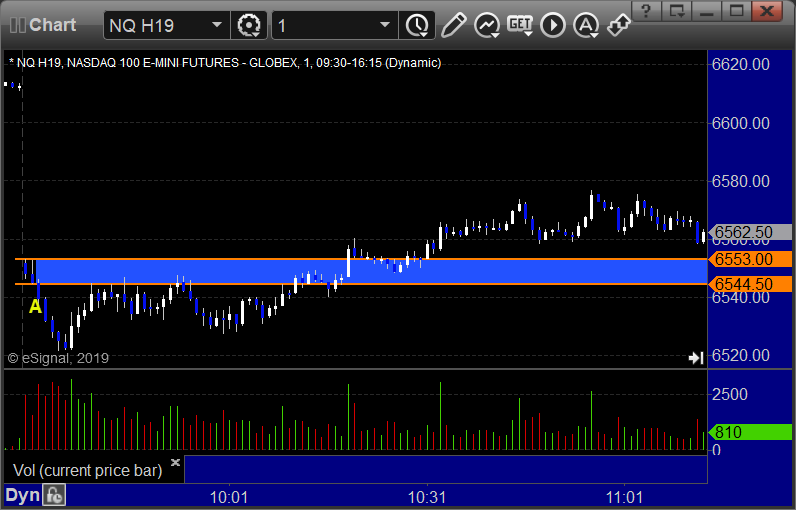
Task: Click the 2500 volume axis label
Action: [x=729, y=394]
